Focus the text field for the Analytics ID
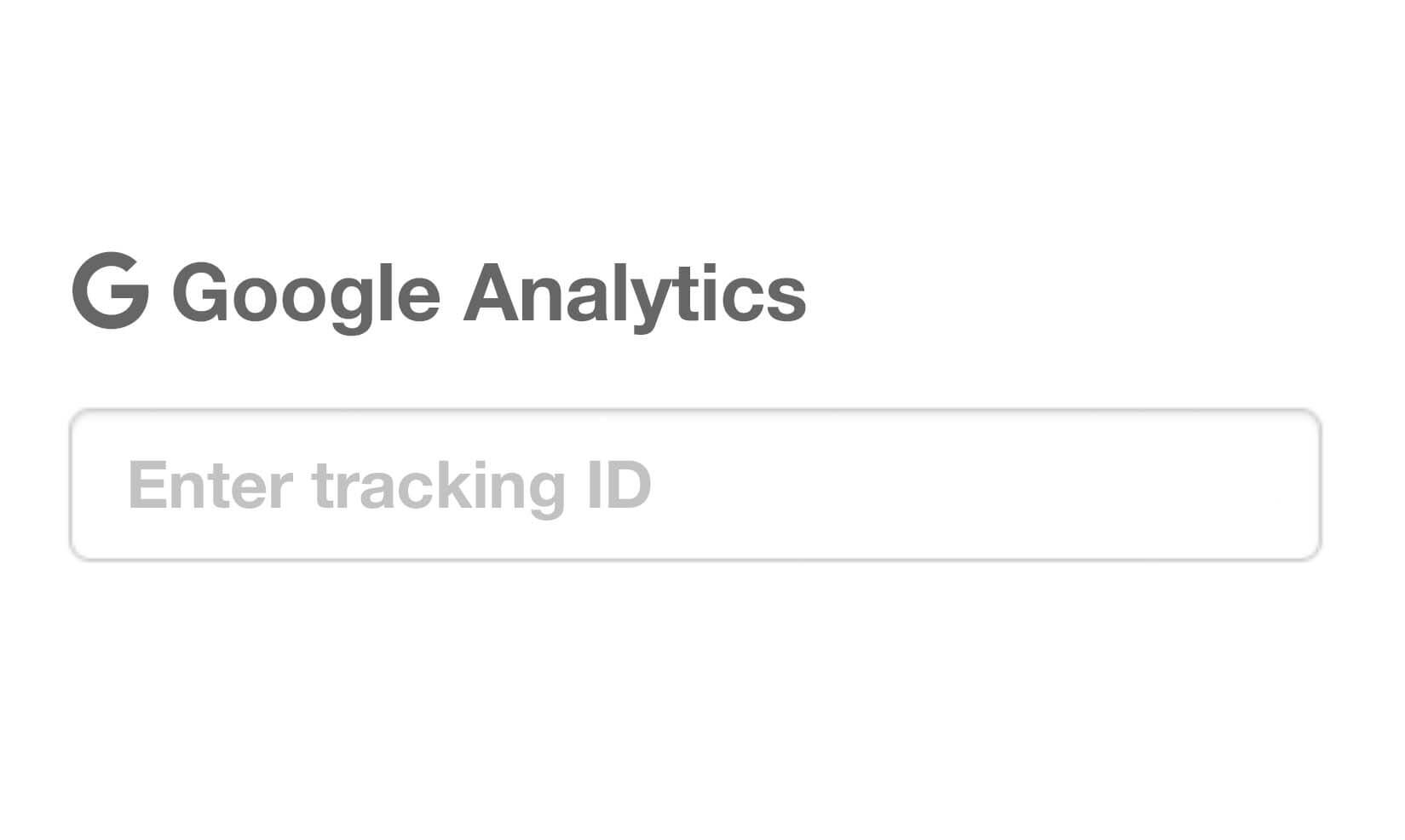Image resolution: width=1405 pixels, height=840 pixels. (x=695, y=485)
